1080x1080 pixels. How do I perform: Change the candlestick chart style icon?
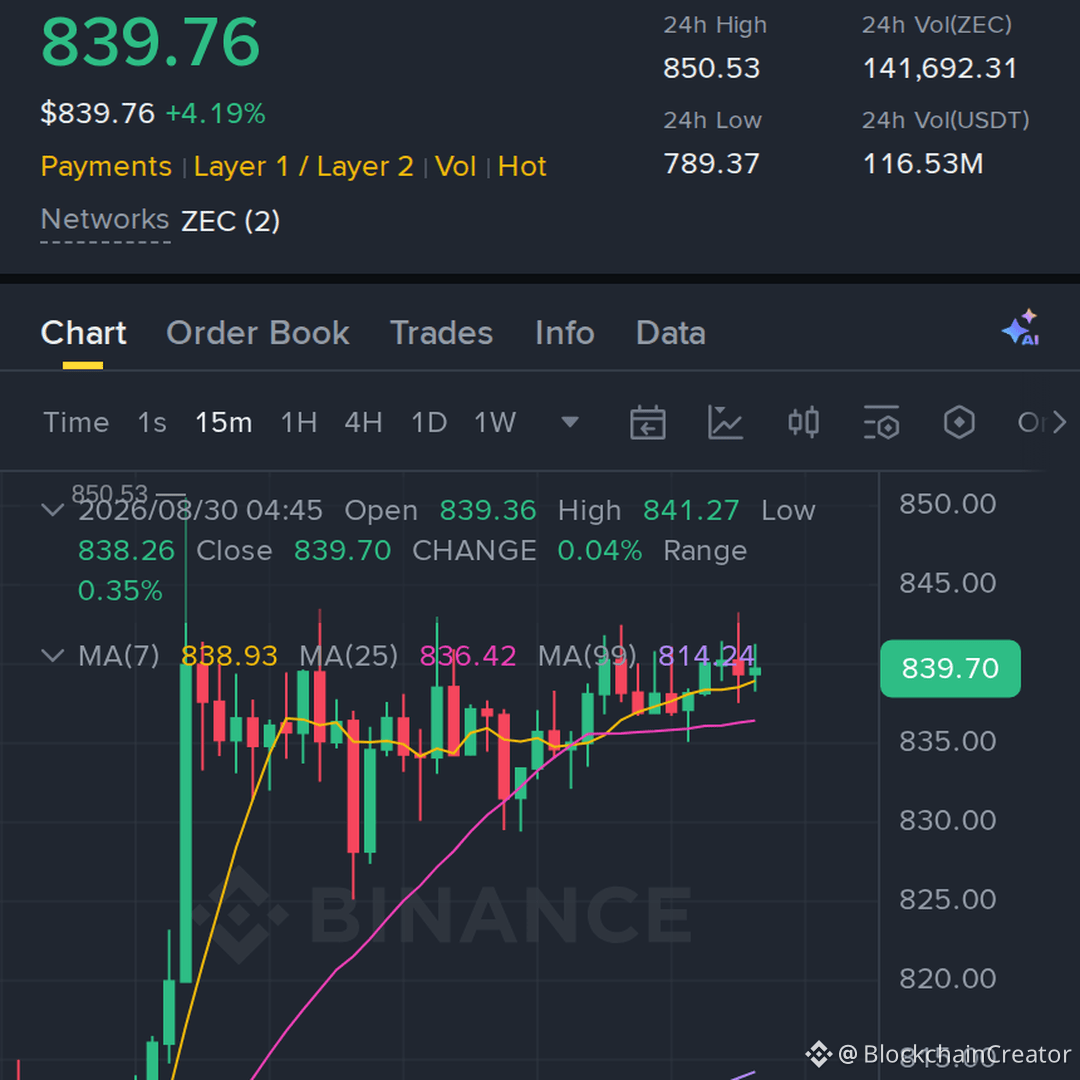[x=803, y=422]
